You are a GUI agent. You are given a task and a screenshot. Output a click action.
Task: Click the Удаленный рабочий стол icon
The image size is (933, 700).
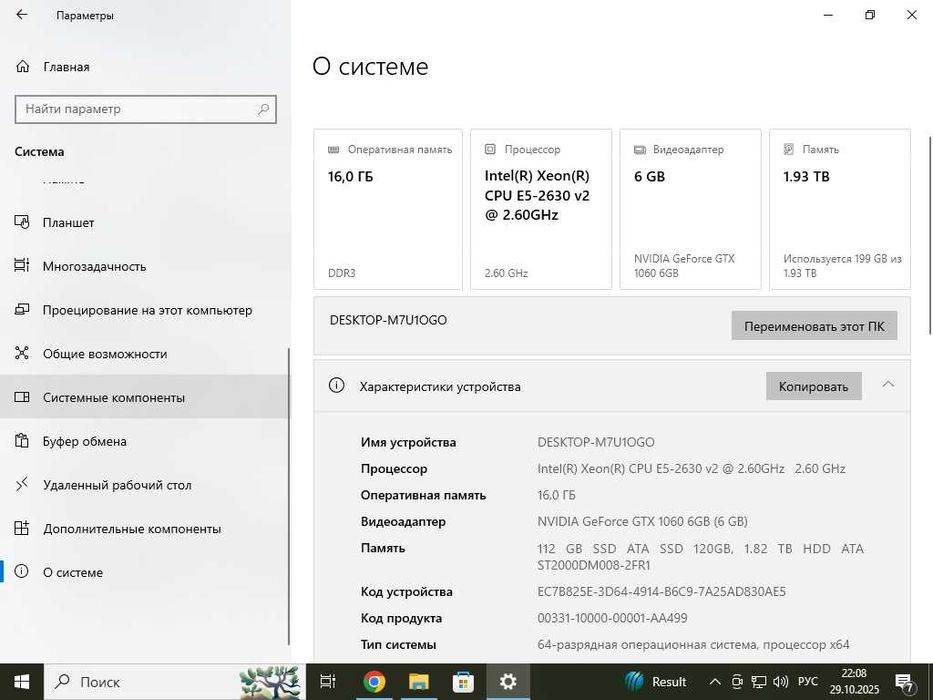(x=22, y=485)
